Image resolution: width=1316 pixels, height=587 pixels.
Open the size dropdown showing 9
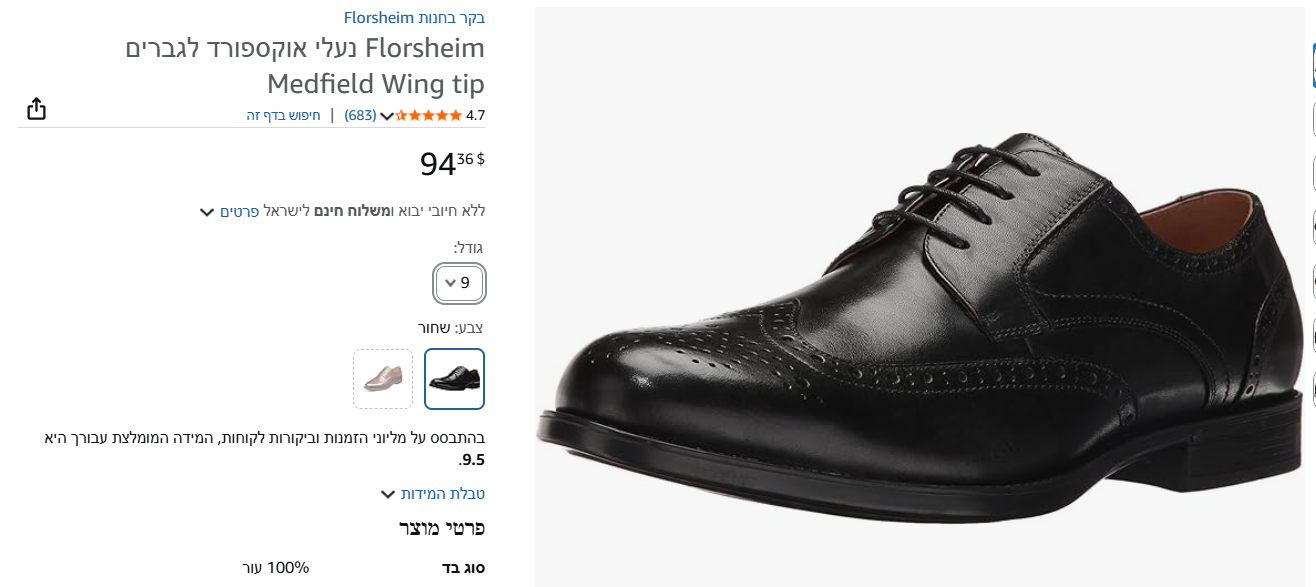pos(460,283)
